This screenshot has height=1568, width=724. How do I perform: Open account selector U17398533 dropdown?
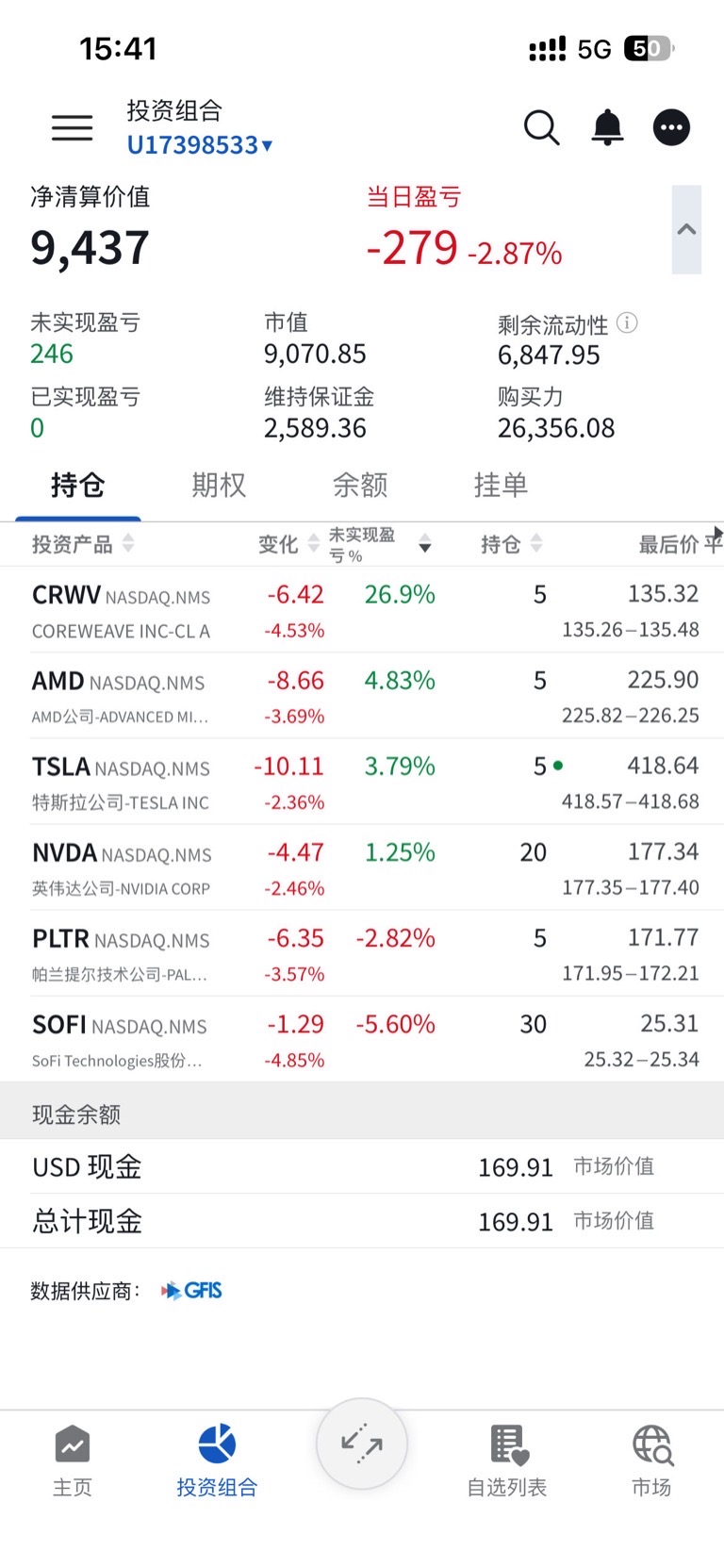coord(200,145)
